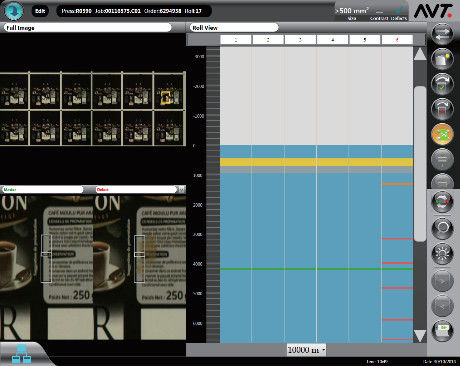Click the plain circle icon in right toolbar

[x=442, y=228]
